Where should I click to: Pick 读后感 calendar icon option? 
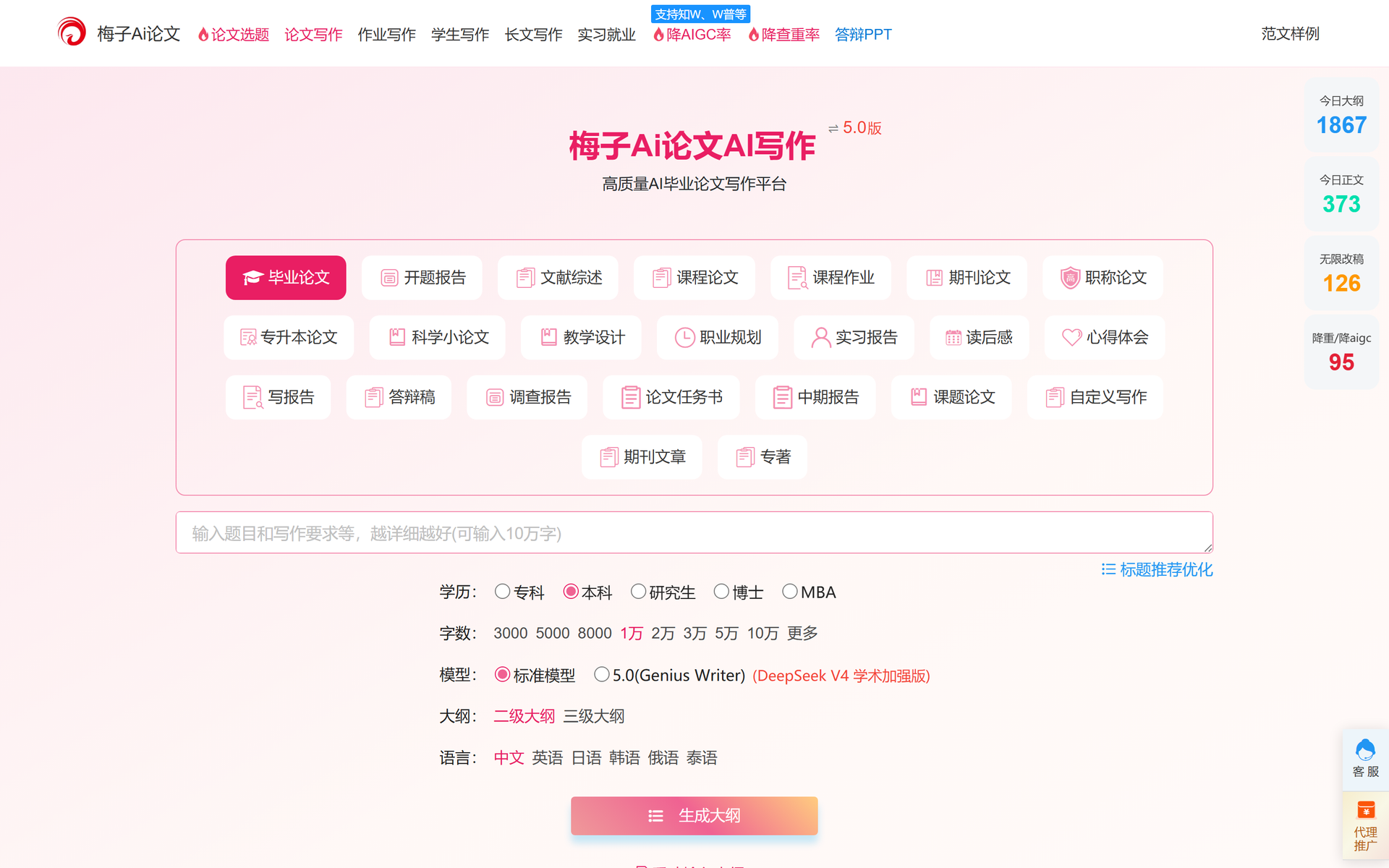(x=979, y=337)
